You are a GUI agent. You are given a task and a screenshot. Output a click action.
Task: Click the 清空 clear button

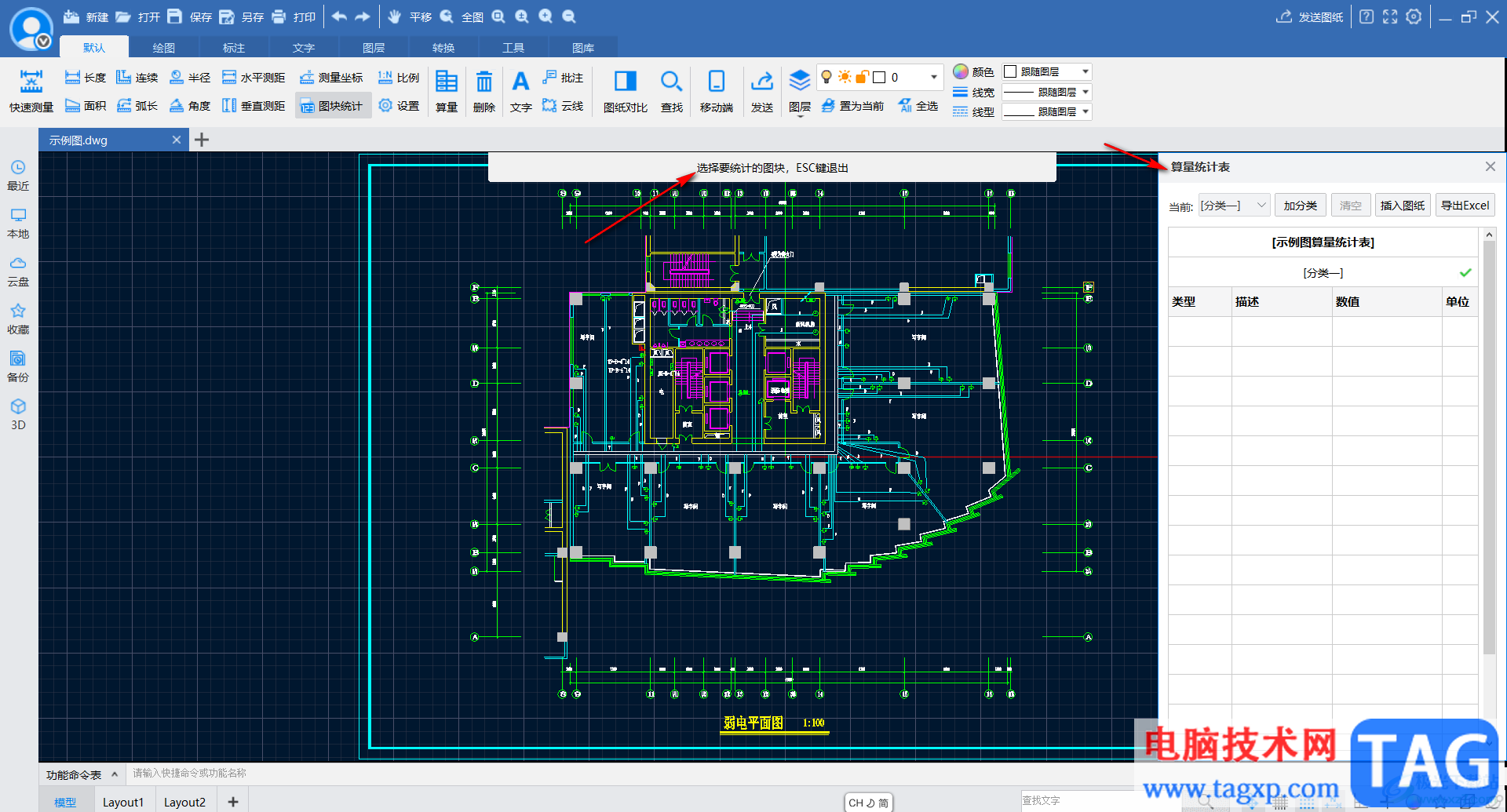[1350, 206]
